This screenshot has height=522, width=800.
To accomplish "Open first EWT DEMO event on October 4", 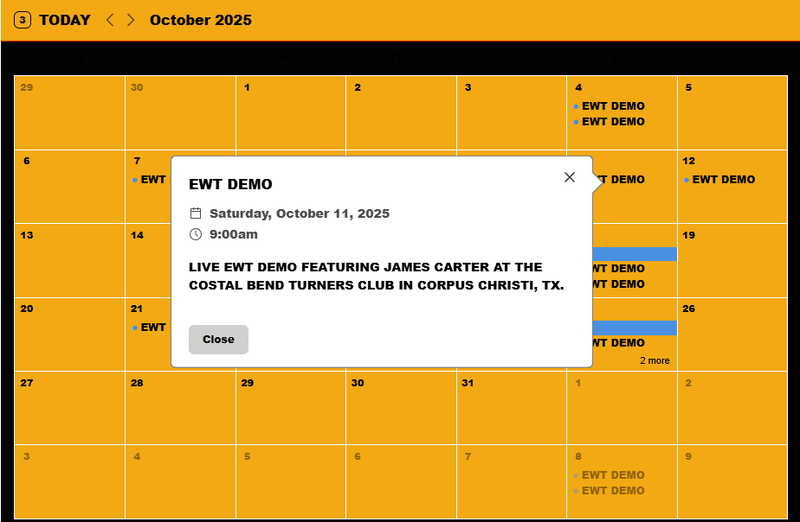I will (612, 106).
